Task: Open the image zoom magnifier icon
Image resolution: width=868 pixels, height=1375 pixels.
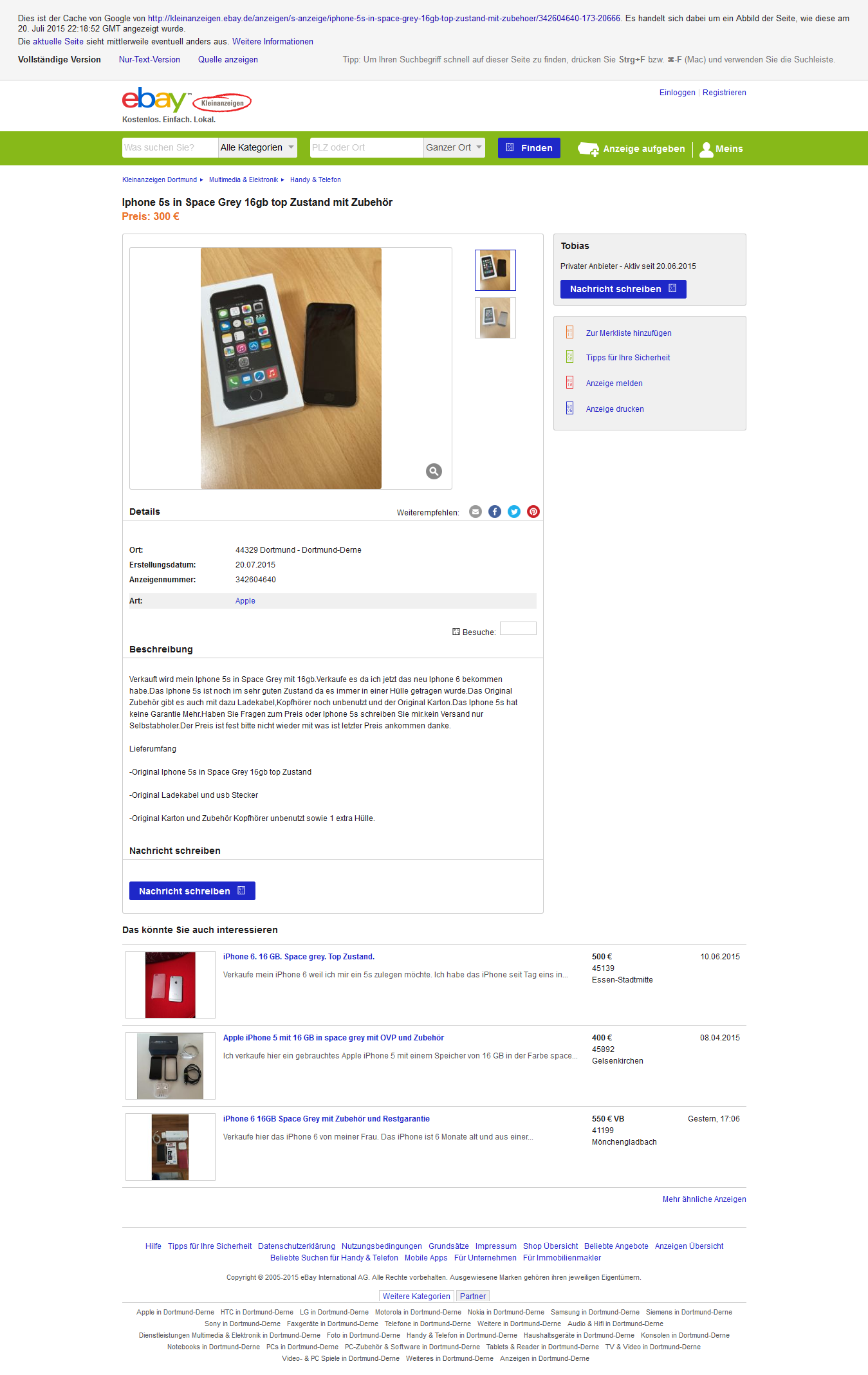Action: pyautogui.click(x=434, y=472)
